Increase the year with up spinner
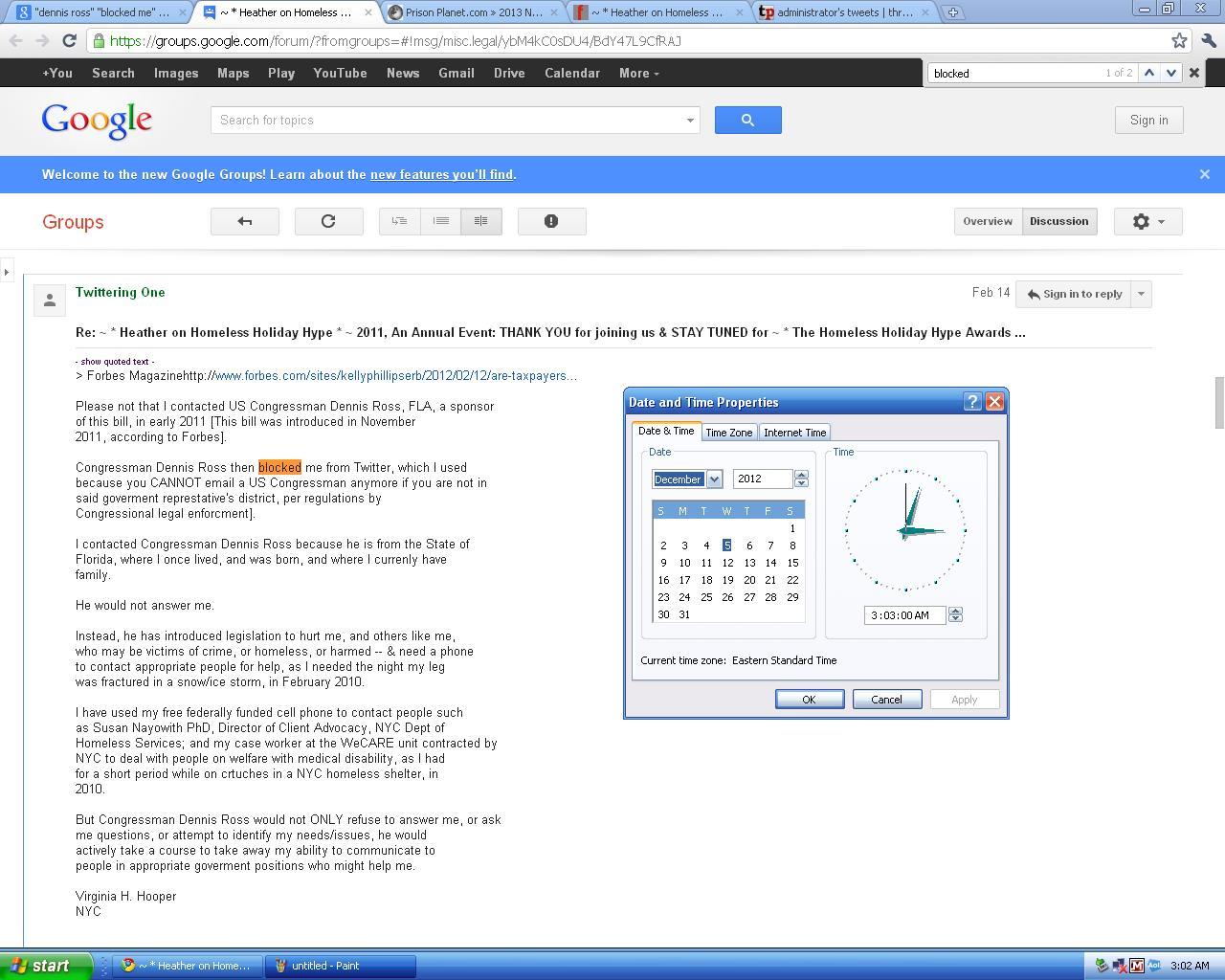 pos(802,474)
